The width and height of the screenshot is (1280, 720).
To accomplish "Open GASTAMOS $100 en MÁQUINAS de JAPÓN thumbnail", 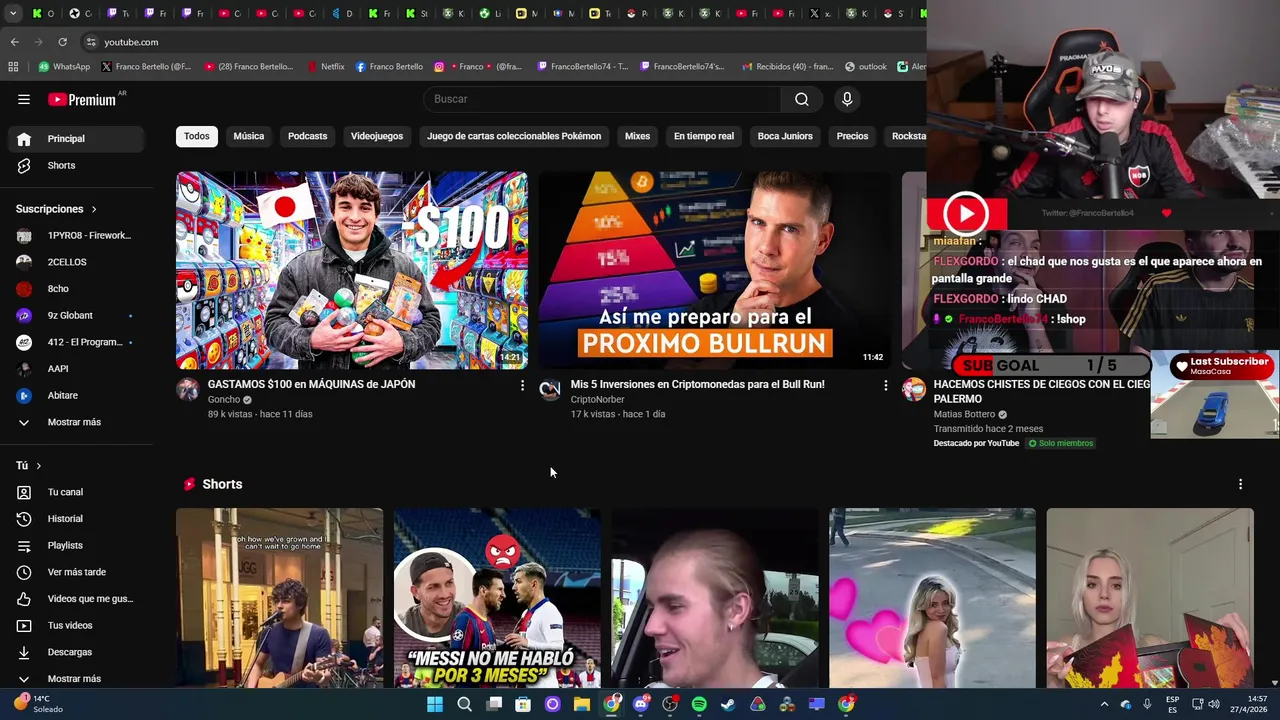I will click(352, 271).
